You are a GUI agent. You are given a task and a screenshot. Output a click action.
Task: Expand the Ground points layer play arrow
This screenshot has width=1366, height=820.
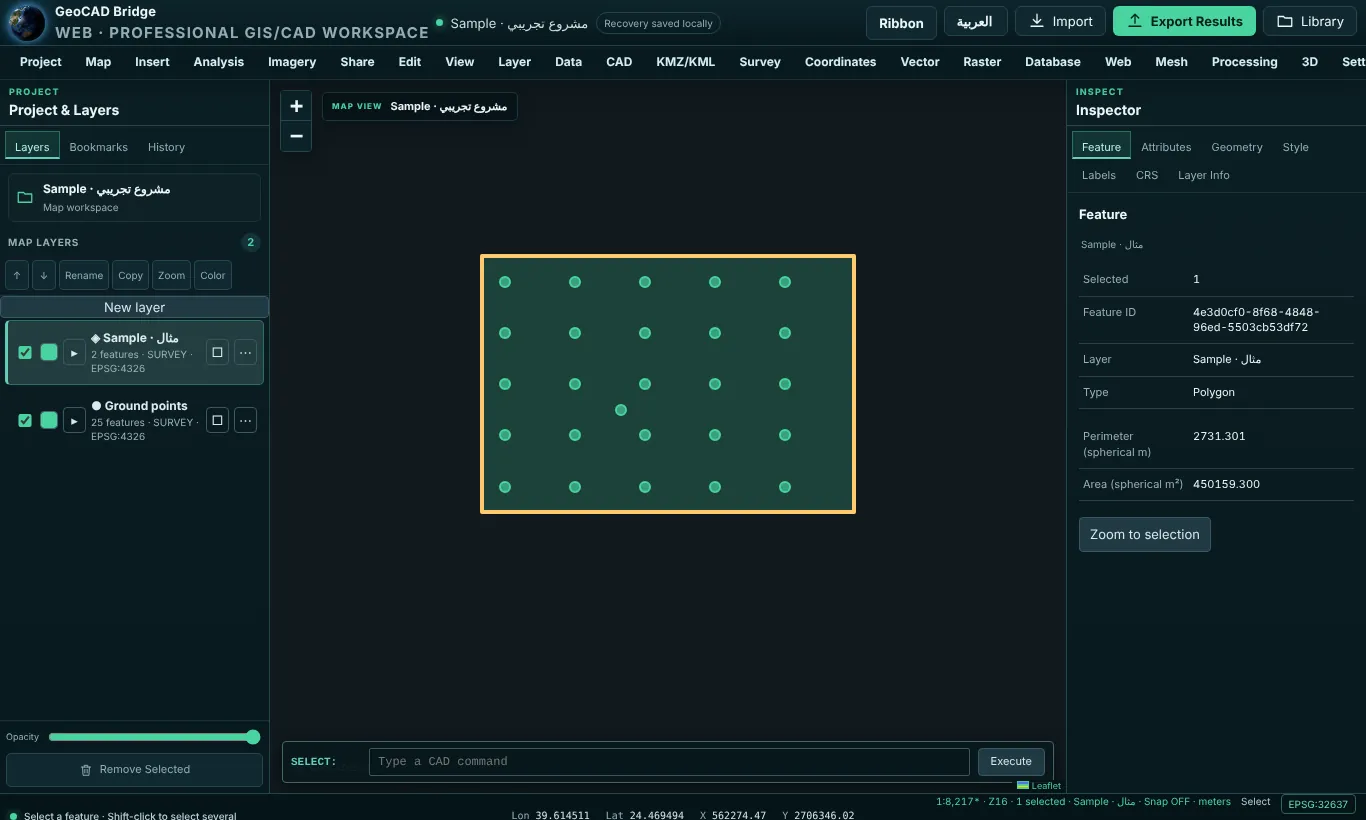(74, 420)
